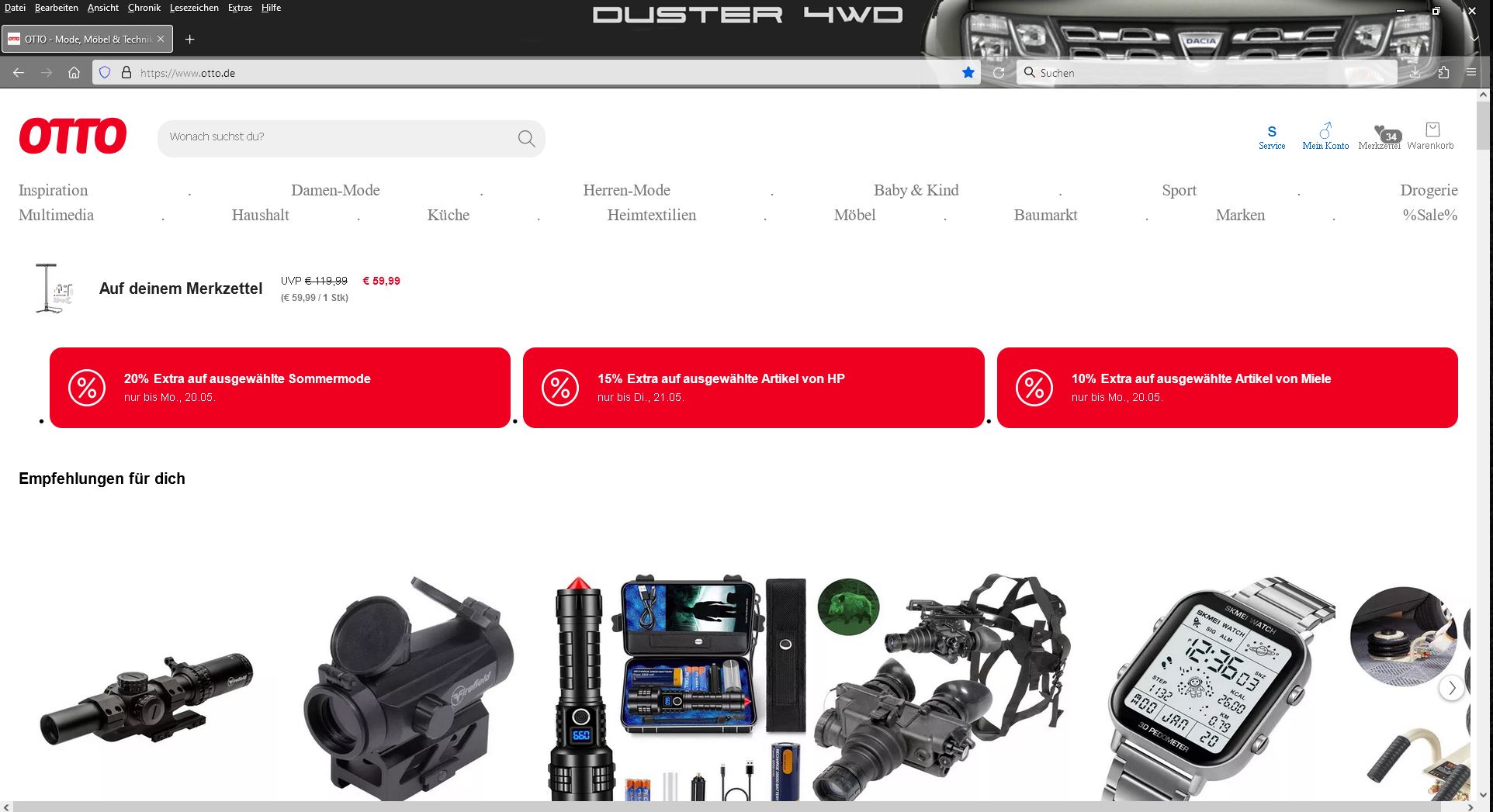This screenshot has height=812, width=1493.
Task: Open the 10% Extra Miele articles offer
Action: pyautogui.click(x=1228, y=388)
